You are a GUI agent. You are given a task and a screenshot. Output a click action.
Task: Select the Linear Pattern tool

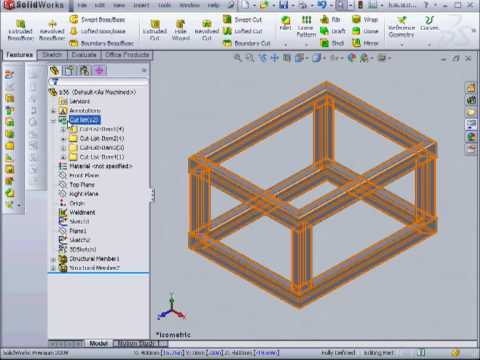(x=306, y=26)
